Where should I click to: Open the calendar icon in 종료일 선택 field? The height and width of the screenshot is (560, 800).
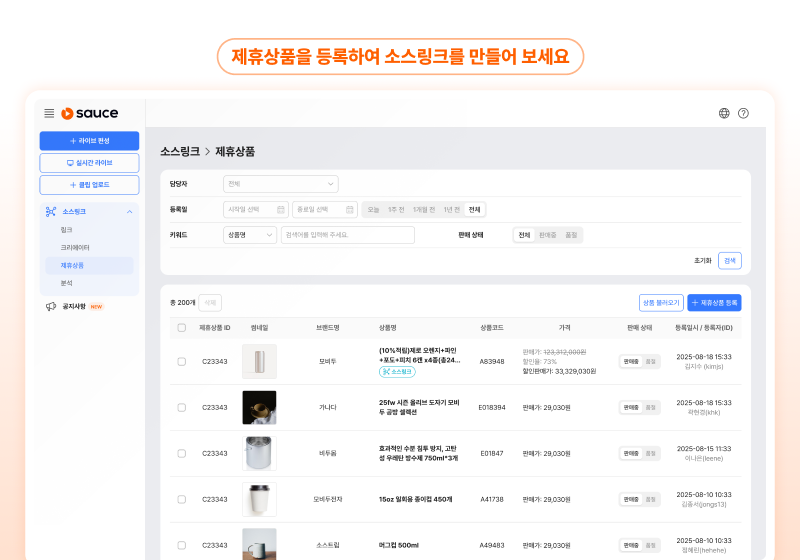tap(349, 210)
